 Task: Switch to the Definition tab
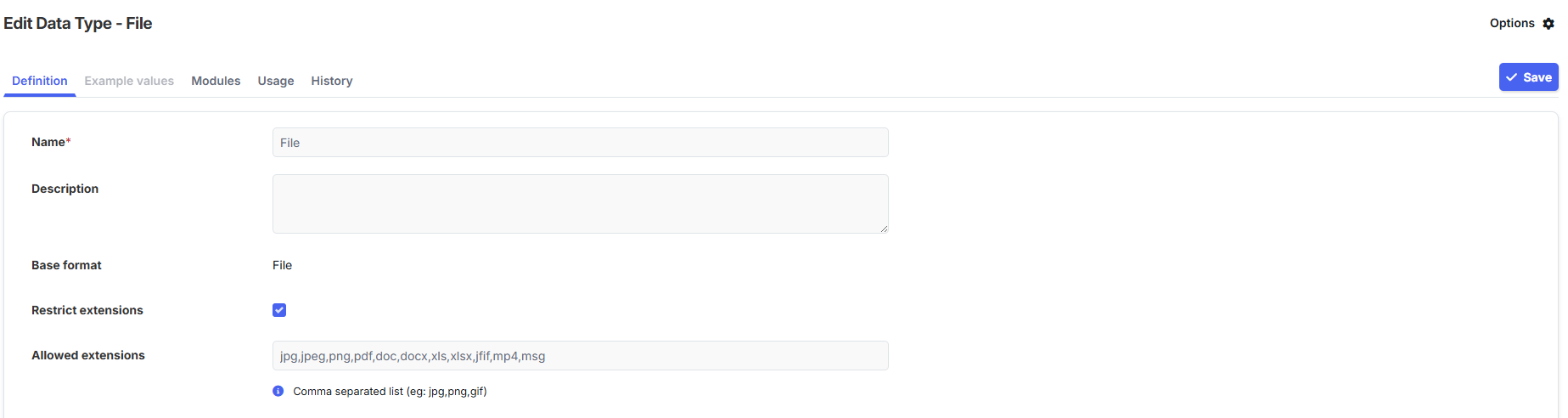(40, 81)
